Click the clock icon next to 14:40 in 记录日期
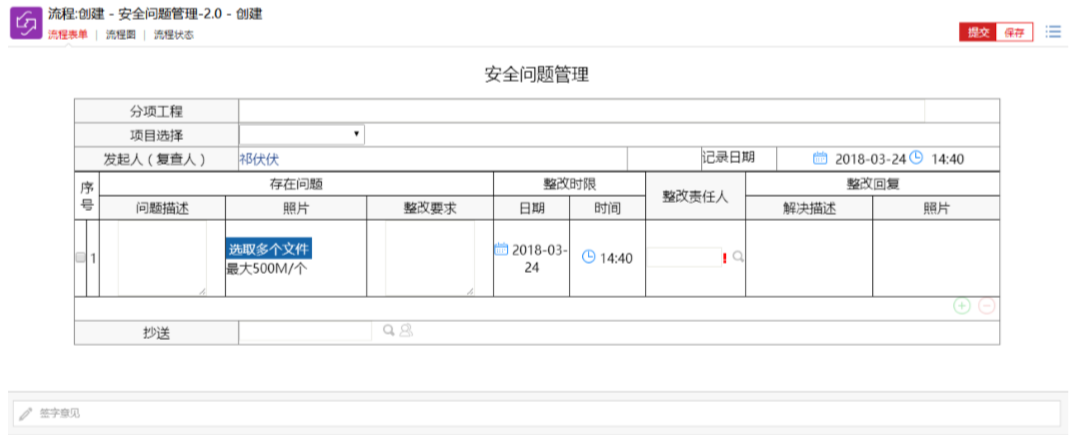 [x=916, y=158]
